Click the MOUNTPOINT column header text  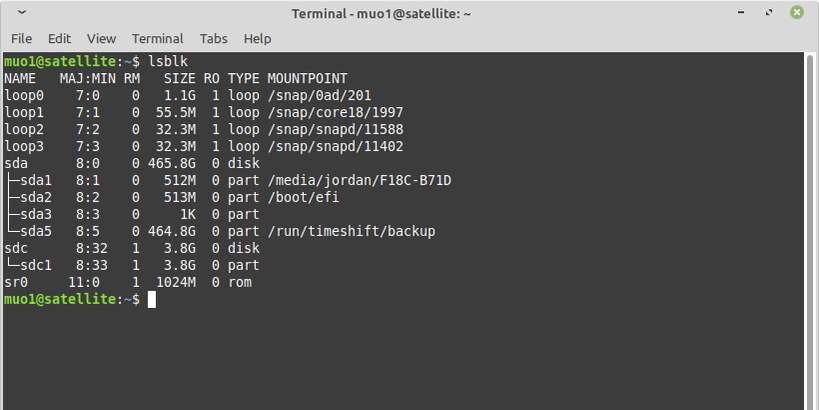(x=307, y=78)
